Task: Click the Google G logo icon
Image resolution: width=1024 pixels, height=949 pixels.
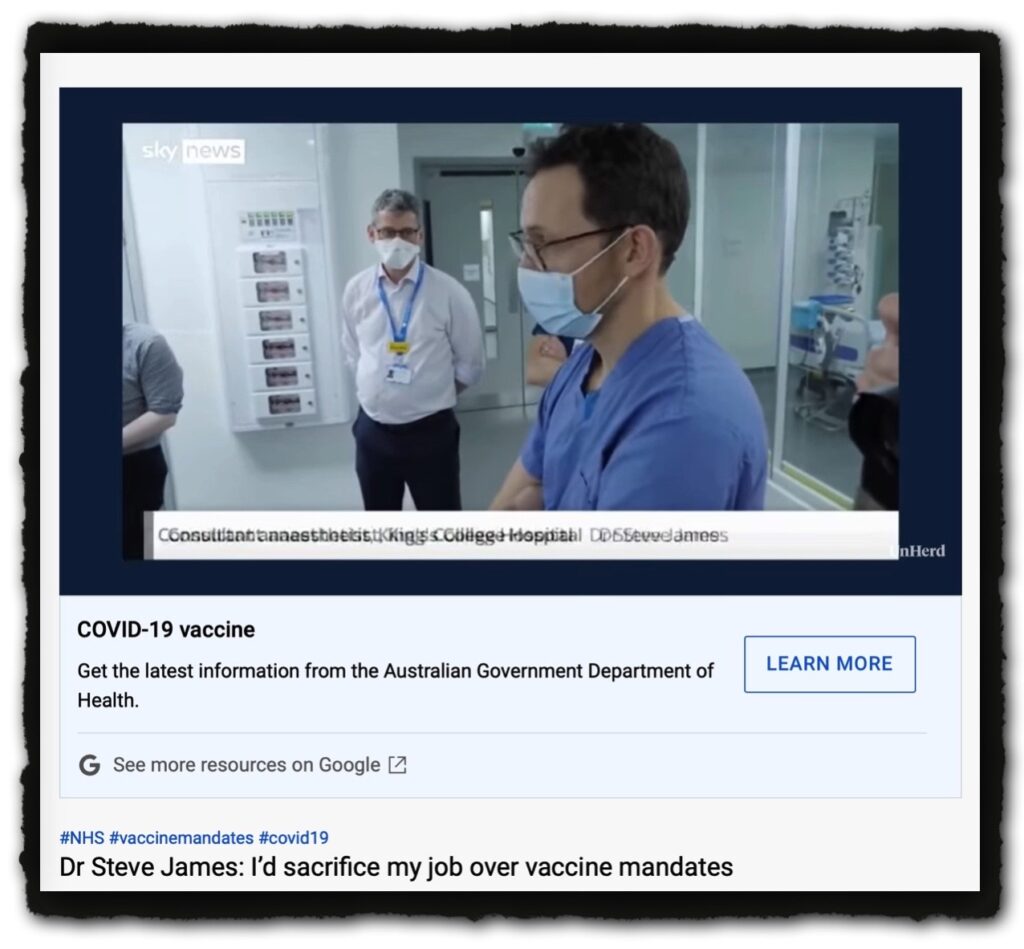Action: pyautogui.click(x=90, y=765)
